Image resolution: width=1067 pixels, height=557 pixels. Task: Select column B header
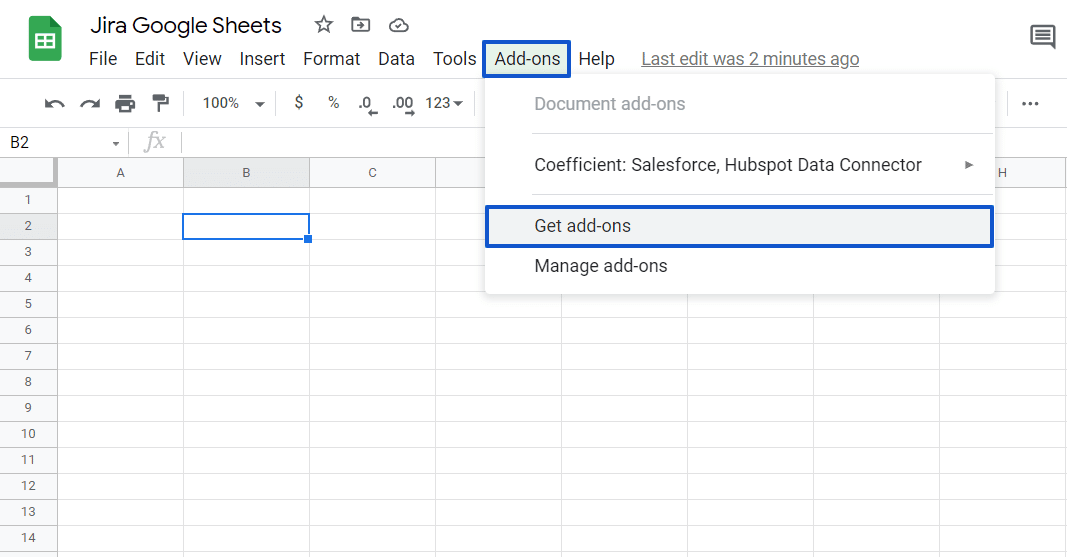246,173
